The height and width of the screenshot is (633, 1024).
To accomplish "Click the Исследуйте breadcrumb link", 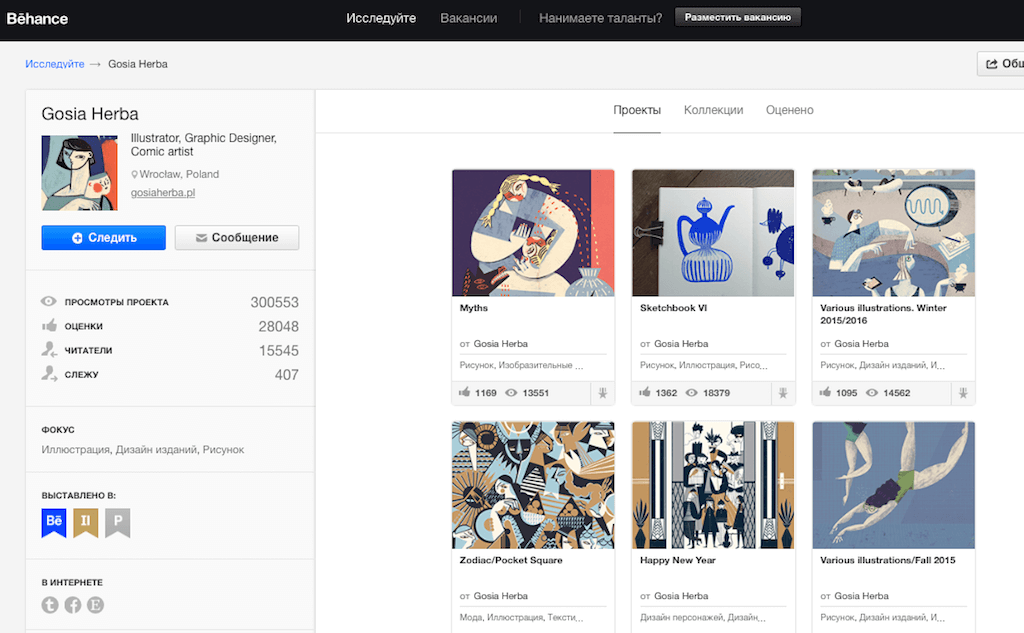I will click(x=55, y=64).
